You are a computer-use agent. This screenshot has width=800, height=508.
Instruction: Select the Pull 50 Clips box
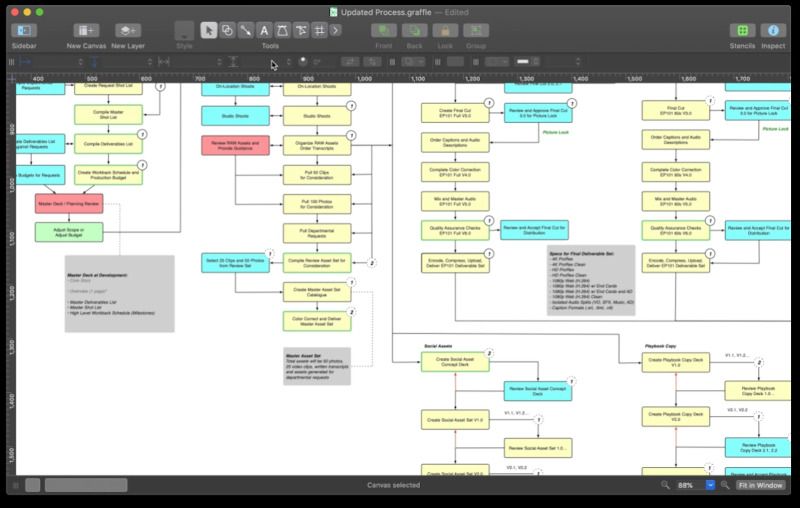[x=317, y=175]
